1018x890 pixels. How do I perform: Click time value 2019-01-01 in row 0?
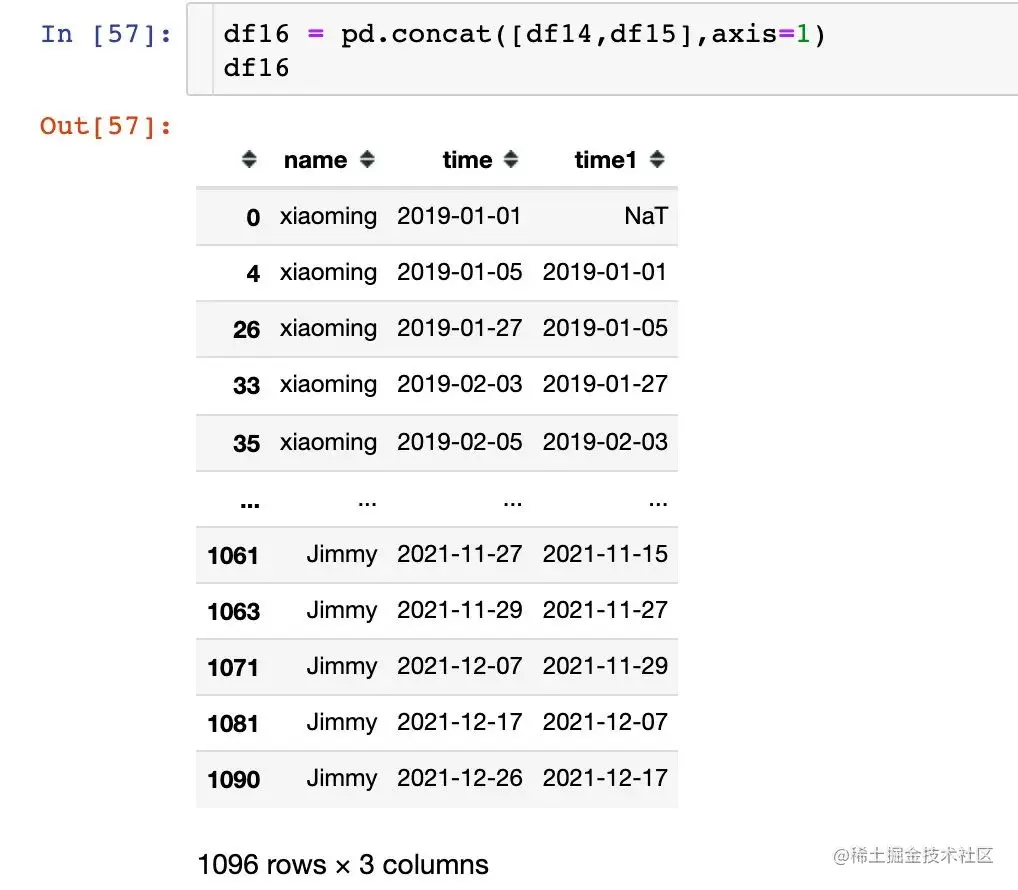click(459, 216)
